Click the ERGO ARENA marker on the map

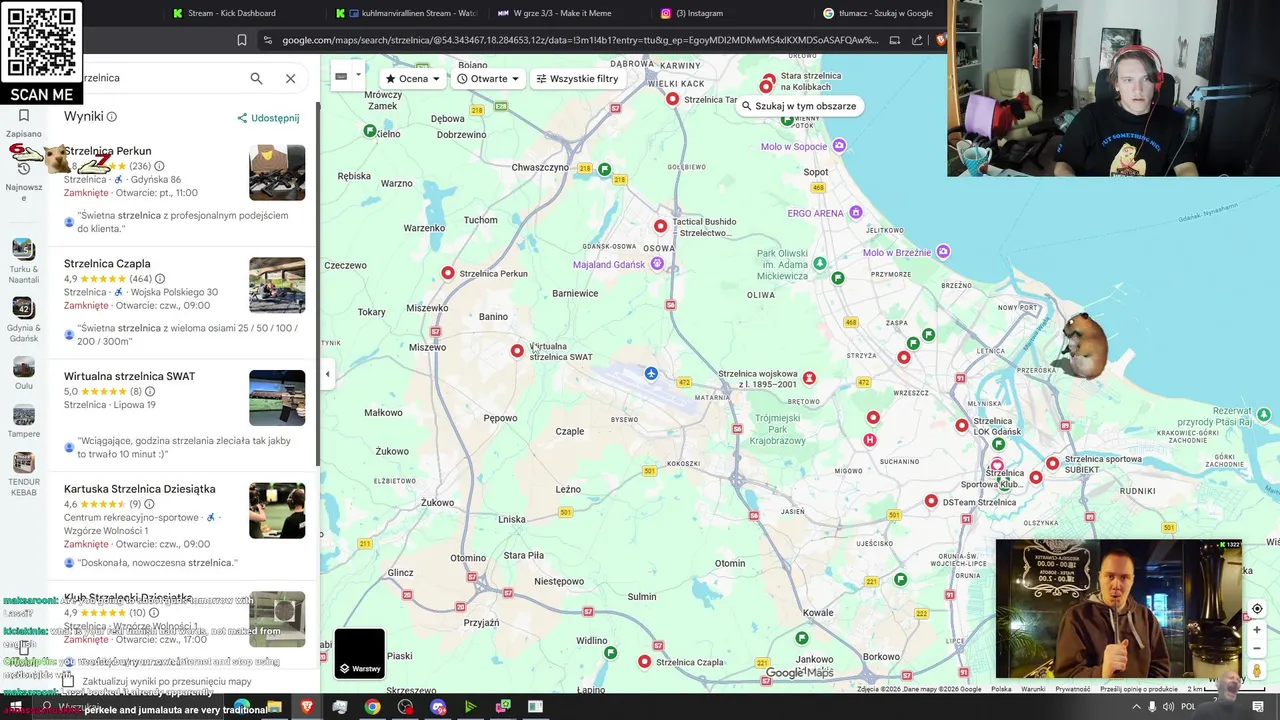coord(856,213)
